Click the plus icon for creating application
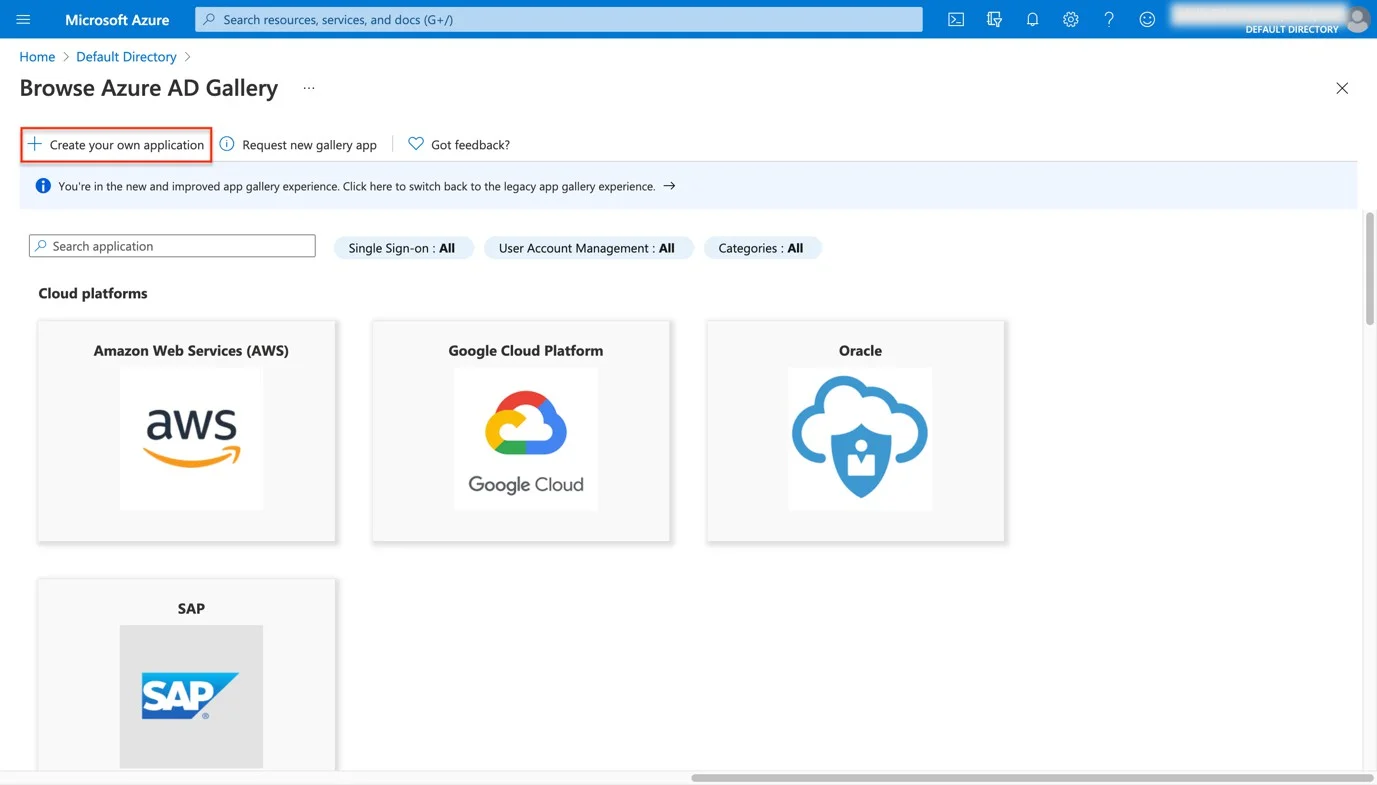The height and width of the screenshot is (785, 1377). [x=35, y=144]
